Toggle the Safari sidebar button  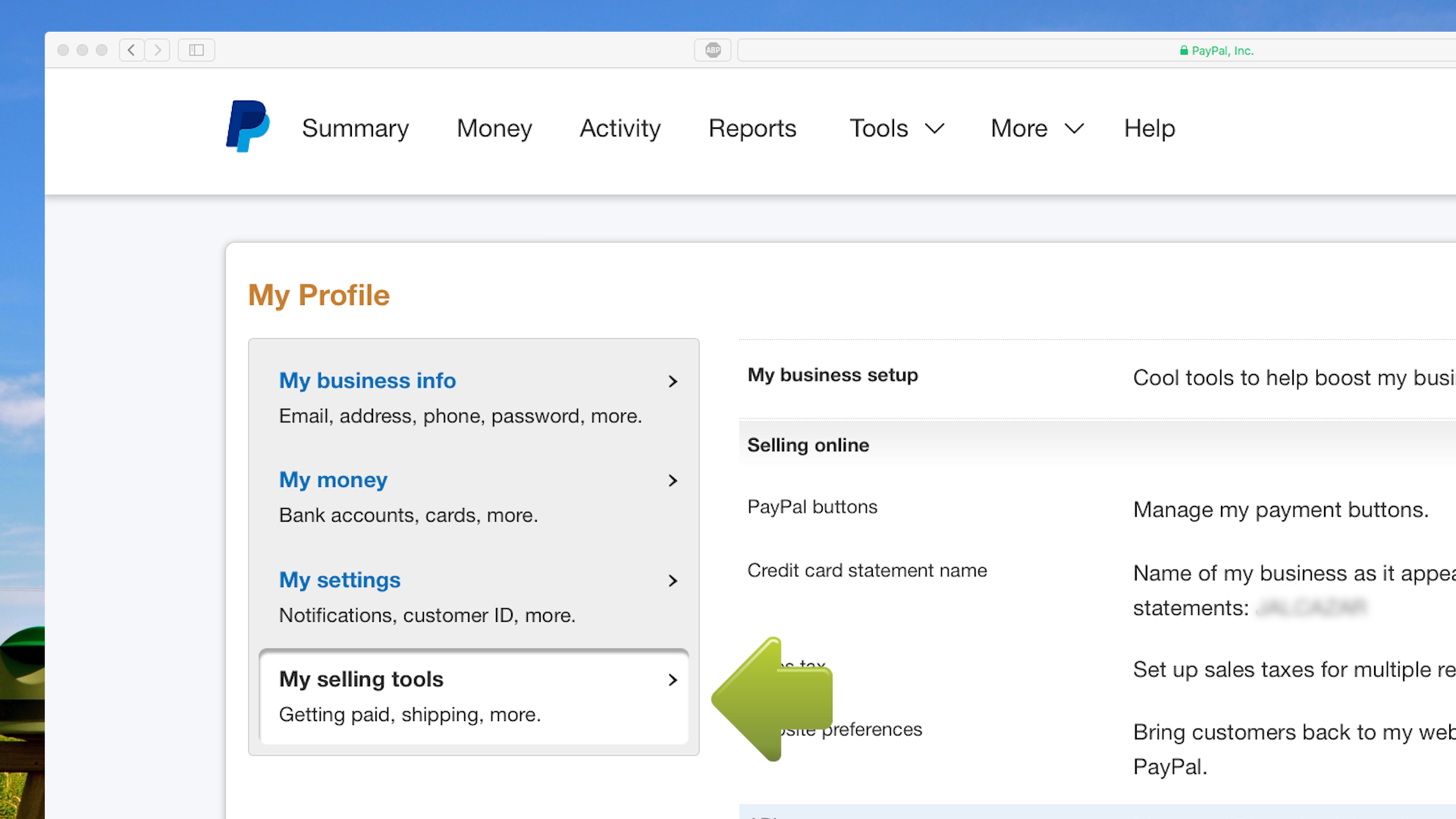point(196,50)
